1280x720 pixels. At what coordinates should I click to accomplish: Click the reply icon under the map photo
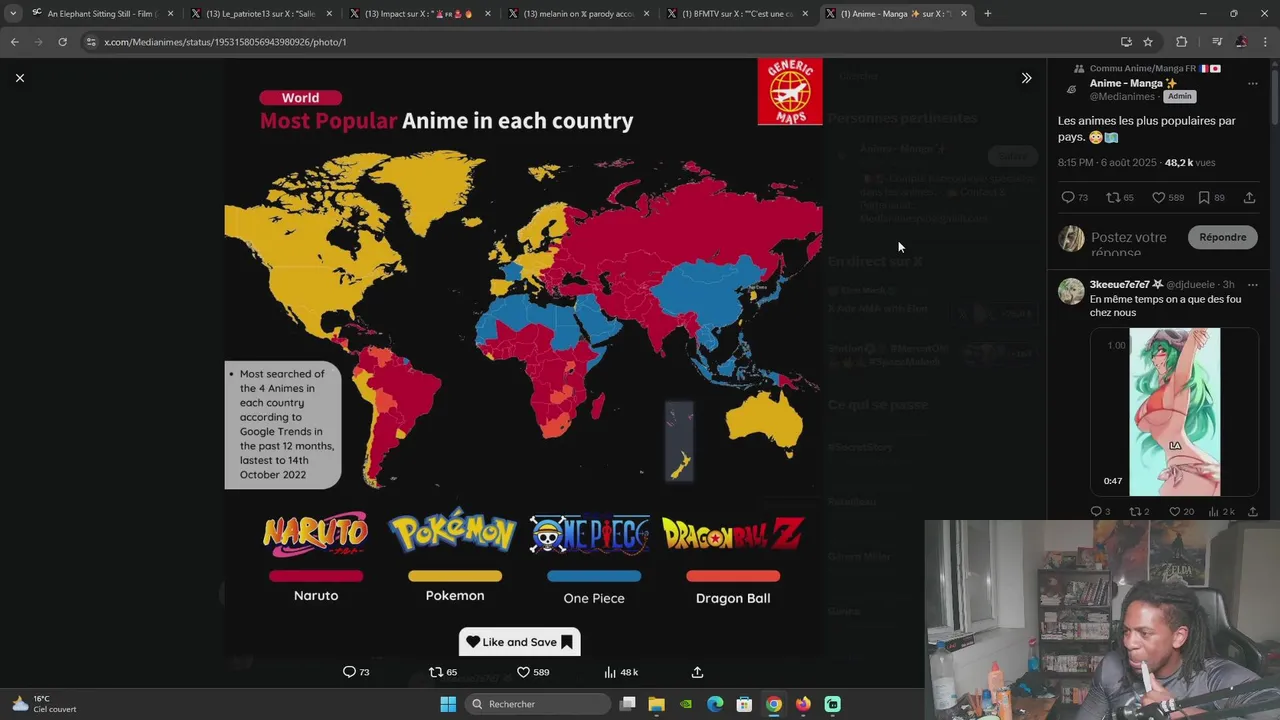[349, 672]
